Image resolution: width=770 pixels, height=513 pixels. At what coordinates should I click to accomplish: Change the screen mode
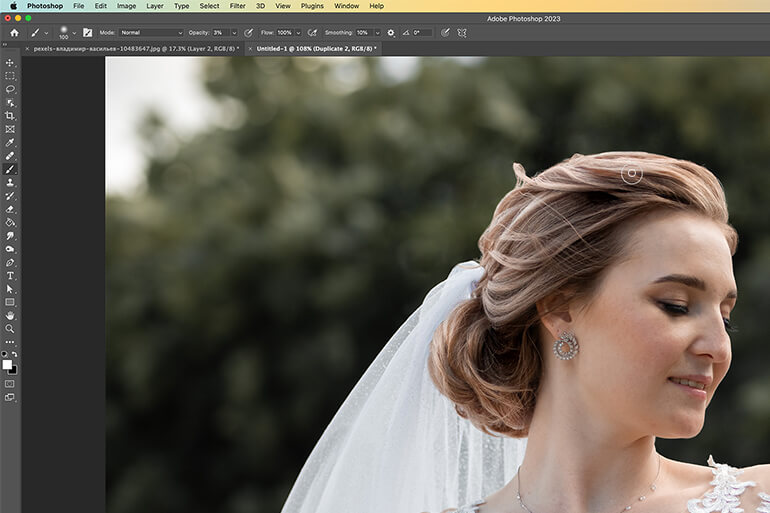coord(10,397)
